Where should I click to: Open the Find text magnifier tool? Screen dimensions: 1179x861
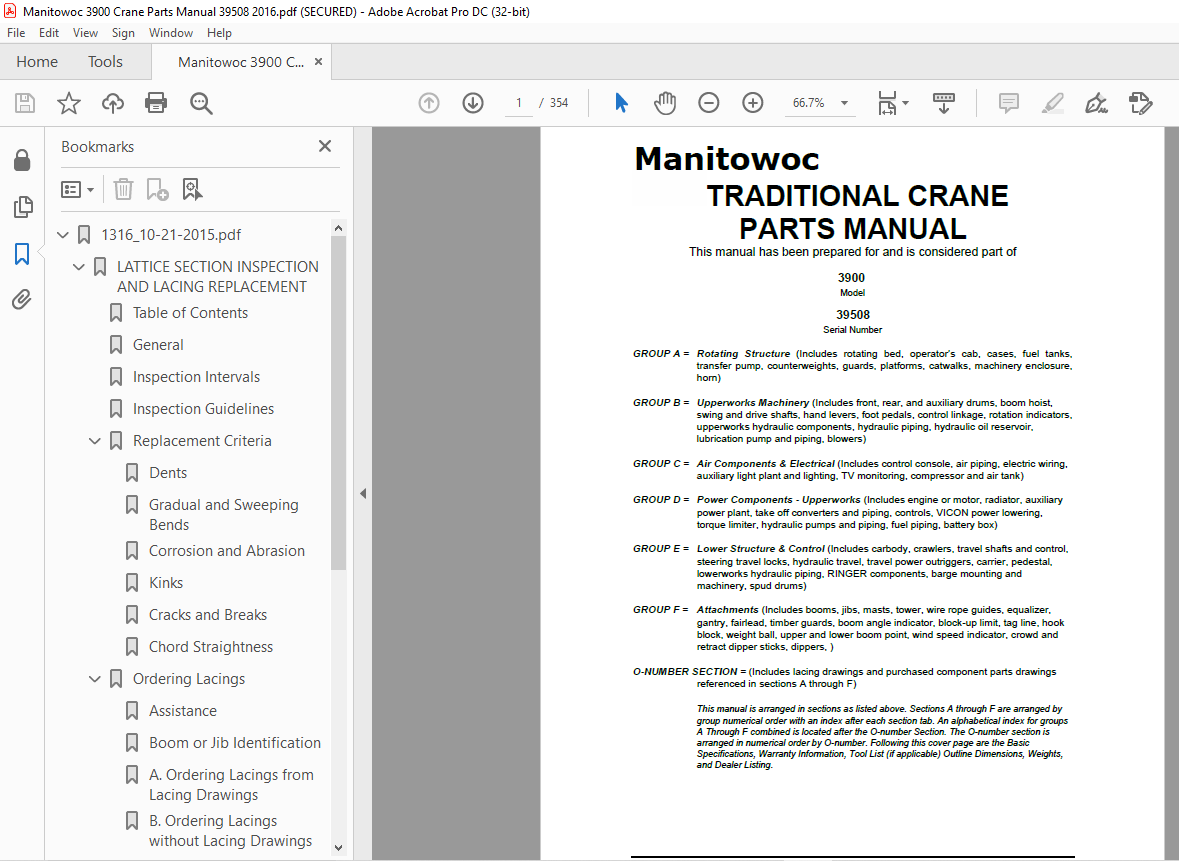click(201, 103)
